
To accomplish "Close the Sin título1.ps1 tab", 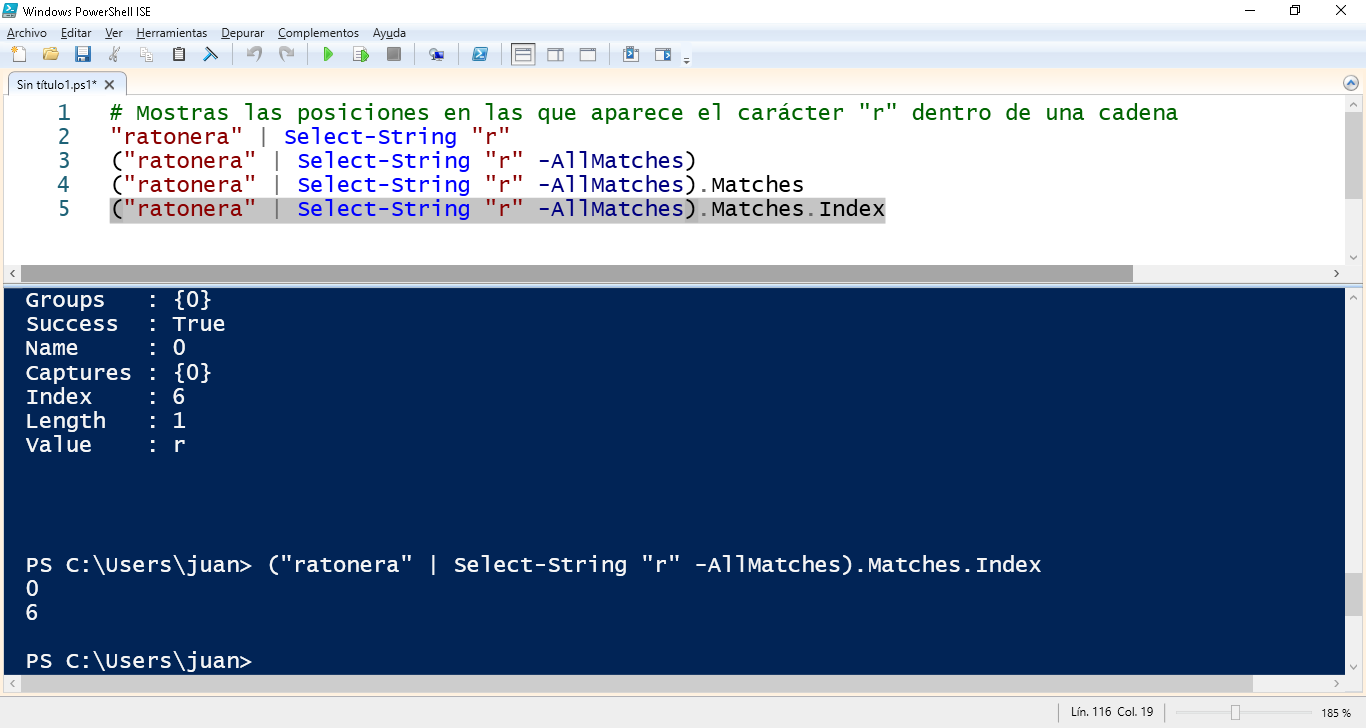I will pos(110,84).
